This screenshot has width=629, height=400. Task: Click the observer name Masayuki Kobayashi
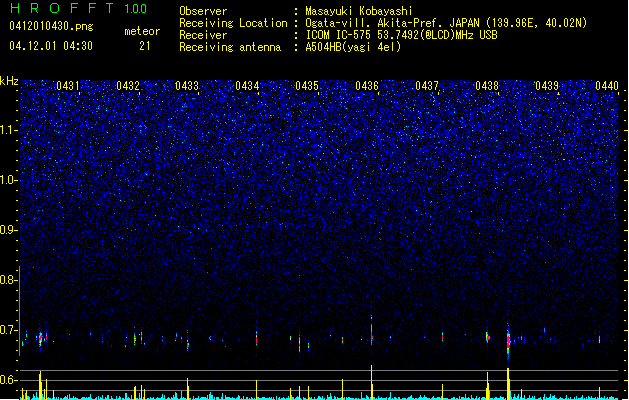pos(359,11)
